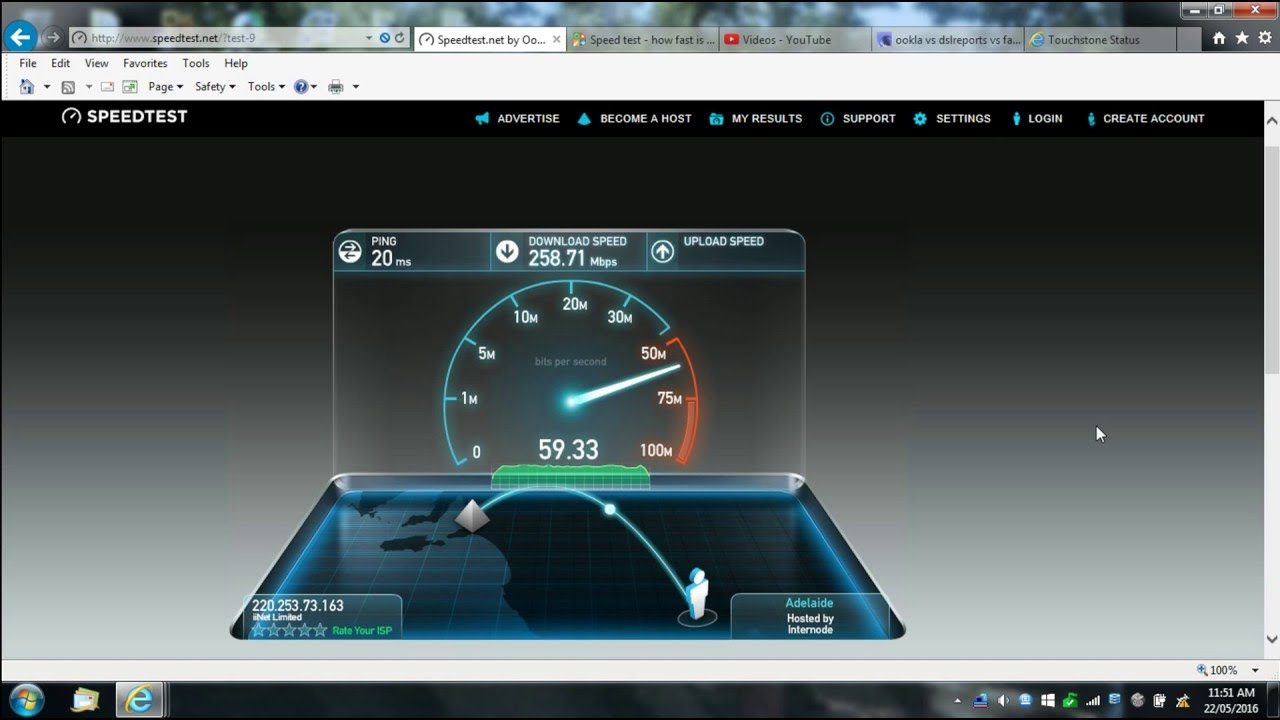
Task: Click the IP address 220.253.73.163
Action: [x=298, y=605]
